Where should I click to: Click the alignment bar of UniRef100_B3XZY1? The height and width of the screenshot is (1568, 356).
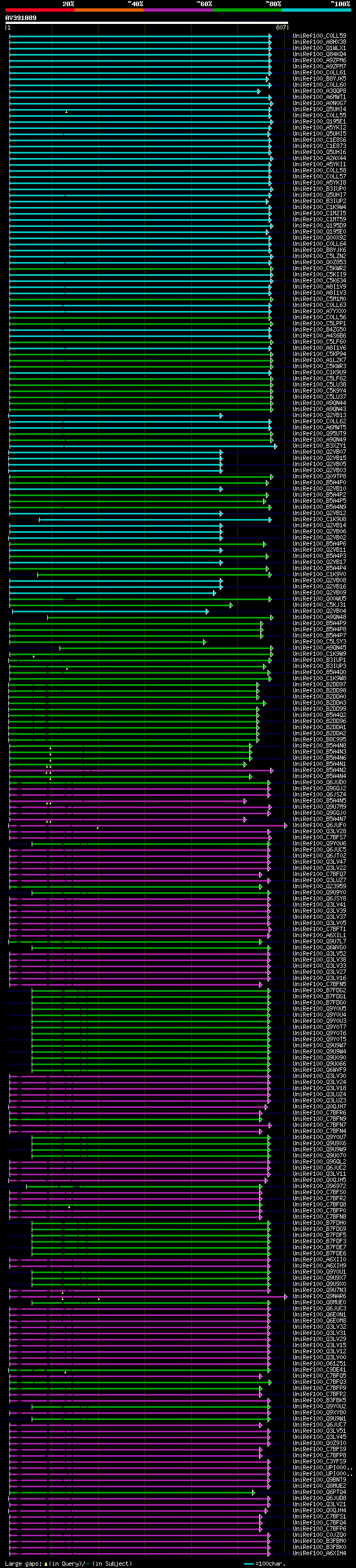(x=143, y=446)
